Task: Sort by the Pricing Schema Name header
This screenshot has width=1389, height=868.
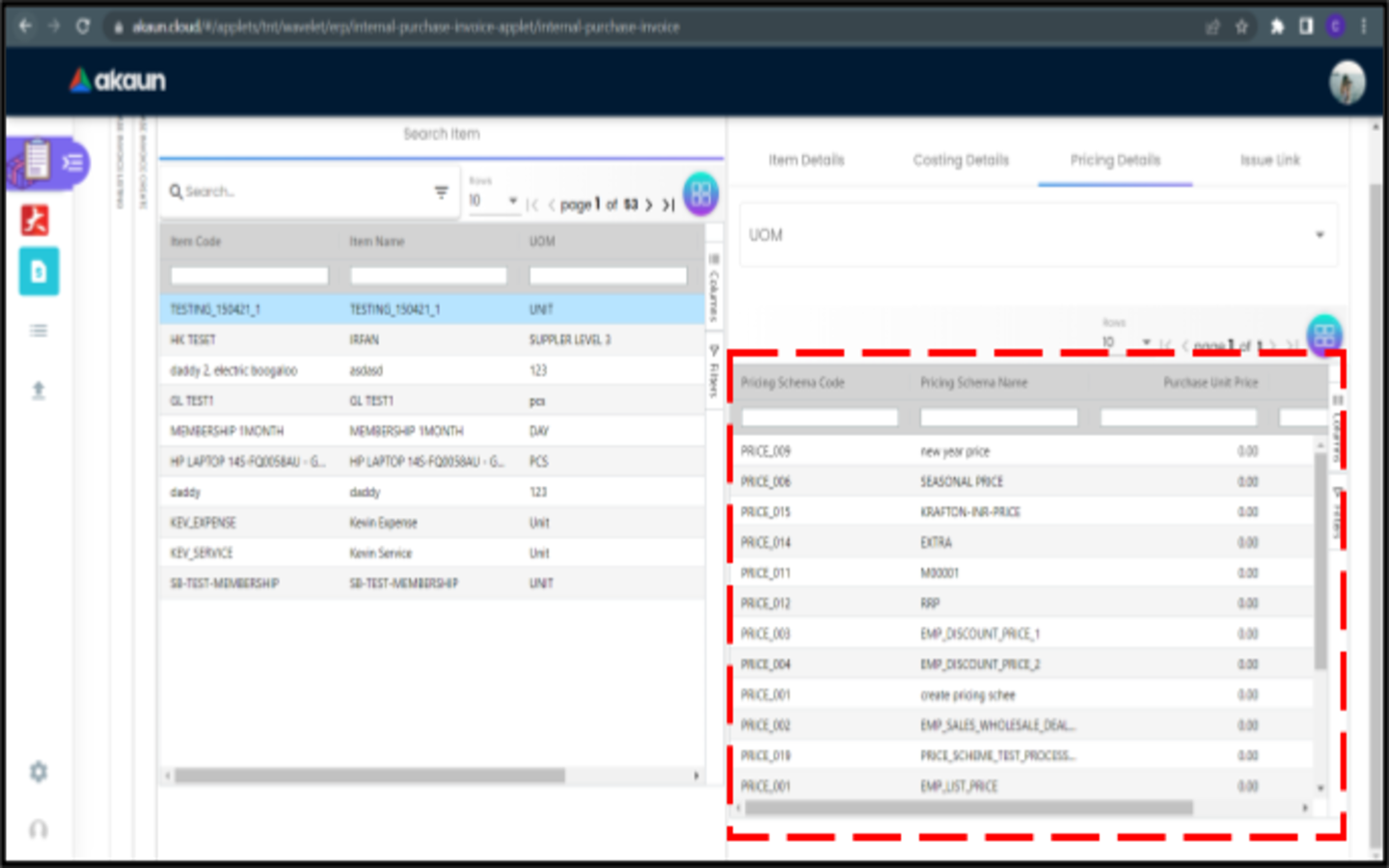Action: tap(973, 383)
